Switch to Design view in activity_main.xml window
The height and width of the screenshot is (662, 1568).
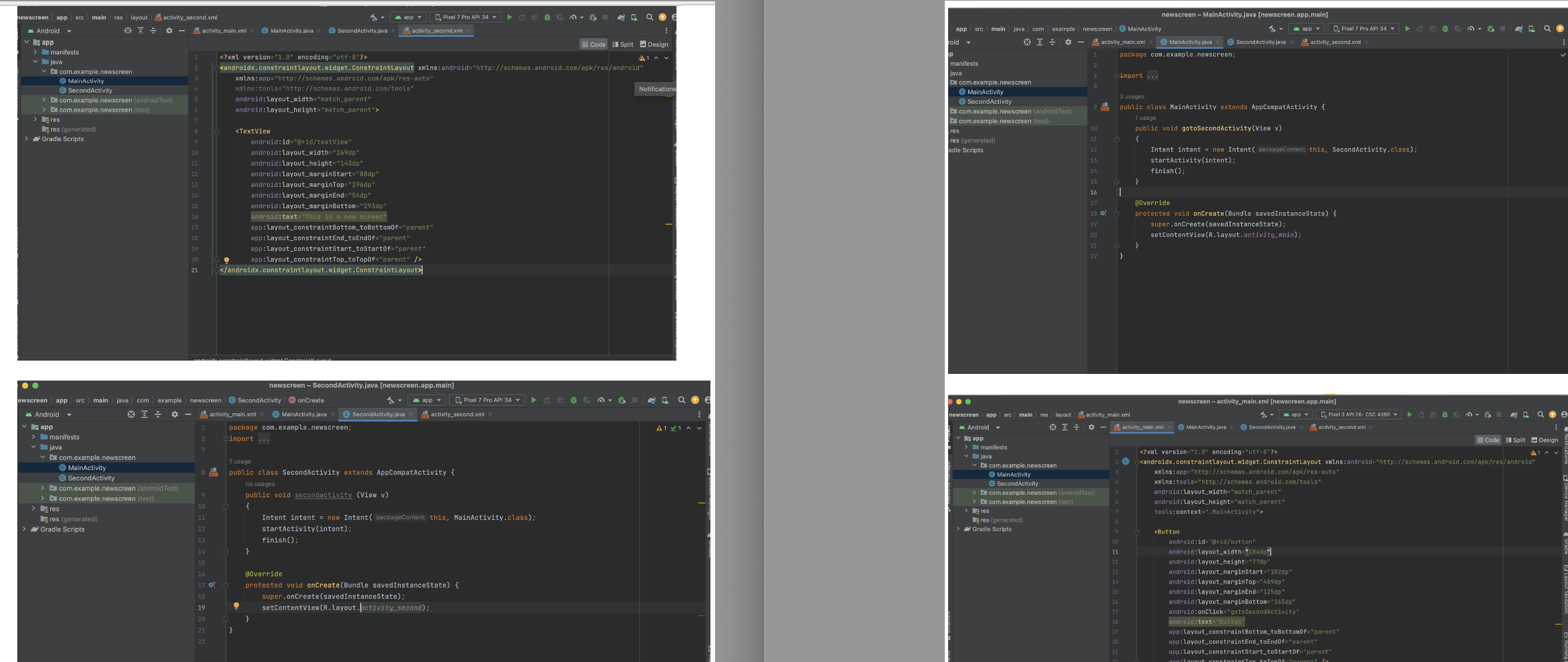(1545, 440)
